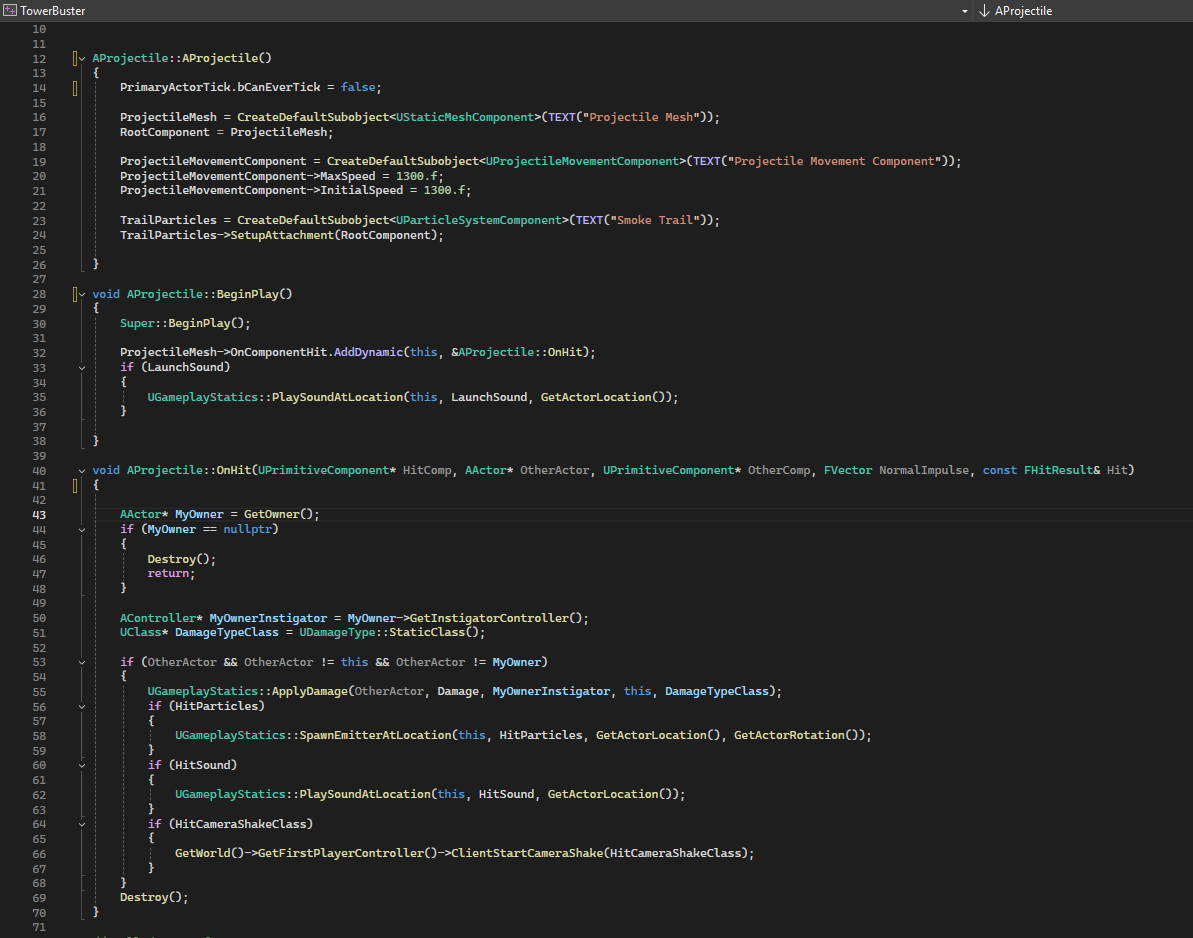The image size is (1193, 938).
Task: Collapse the OnHit function block
Action: pyautogui.click(x=83, y=470)
